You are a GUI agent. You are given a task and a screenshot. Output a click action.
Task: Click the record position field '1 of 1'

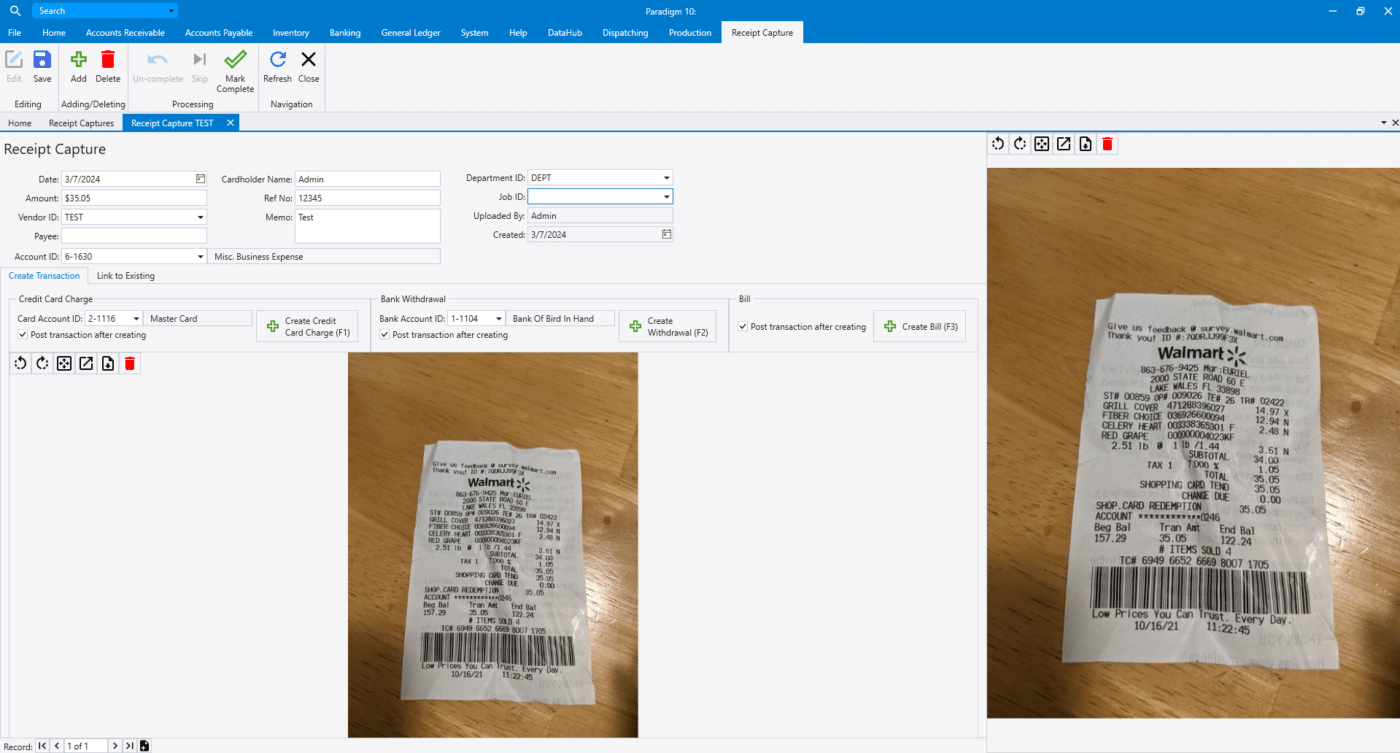tap(86, 746)
